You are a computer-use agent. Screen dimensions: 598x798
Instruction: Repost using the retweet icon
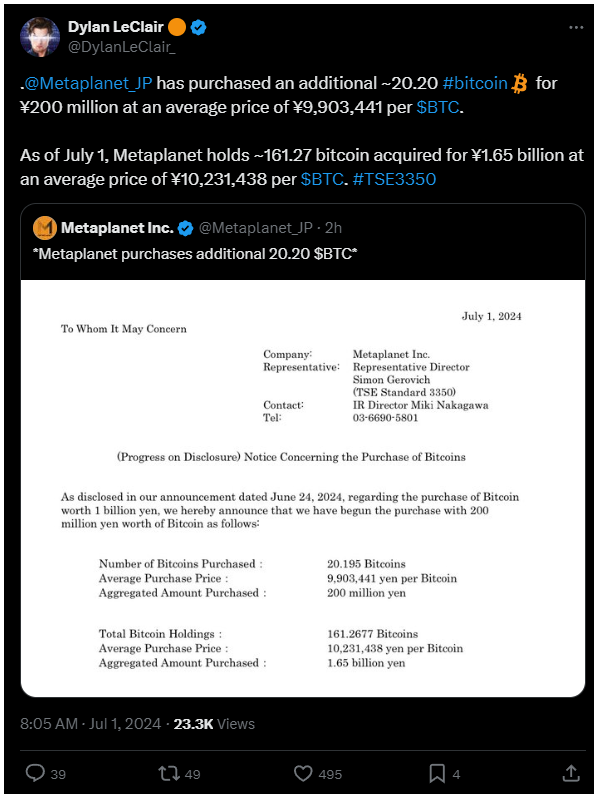(168, 774)
